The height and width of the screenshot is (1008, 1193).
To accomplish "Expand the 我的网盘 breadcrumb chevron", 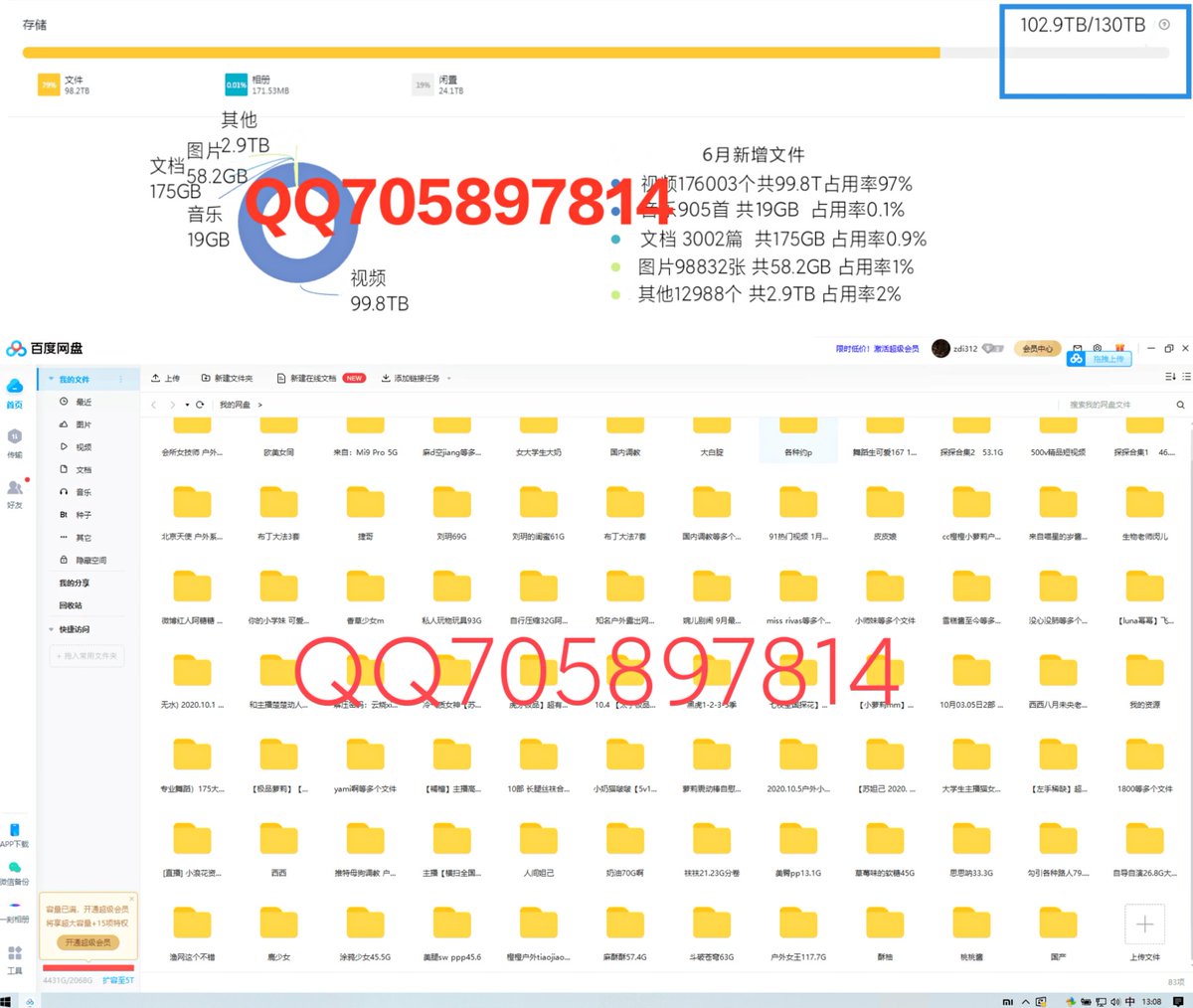I will click(x=260, y=406).
